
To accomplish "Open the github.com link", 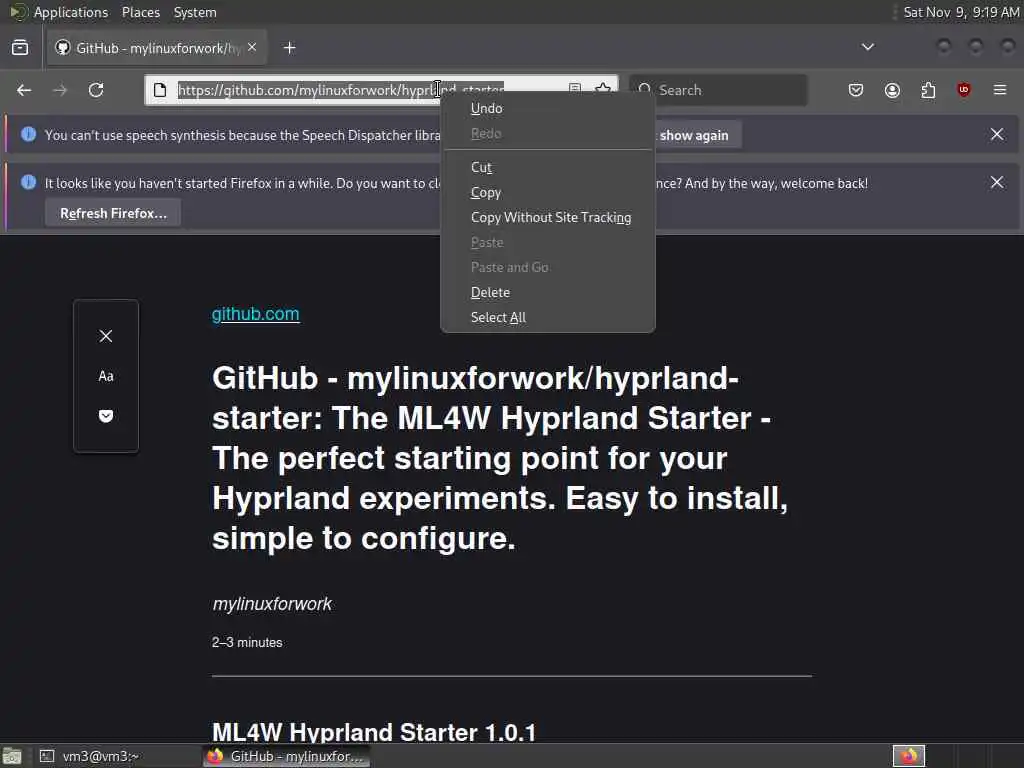I will [x=255, y=314].
